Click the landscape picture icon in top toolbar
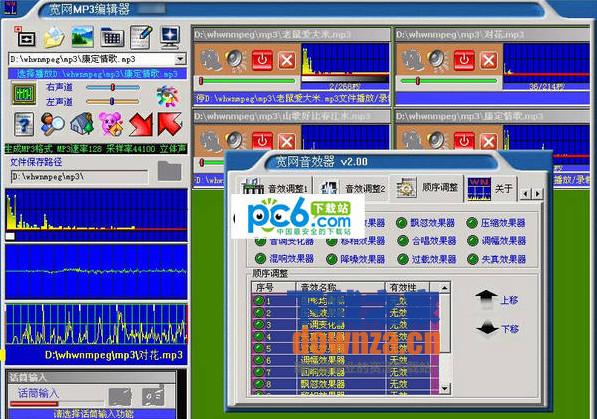Viewport: 597px width, 419px height. [x=82, y=37]
